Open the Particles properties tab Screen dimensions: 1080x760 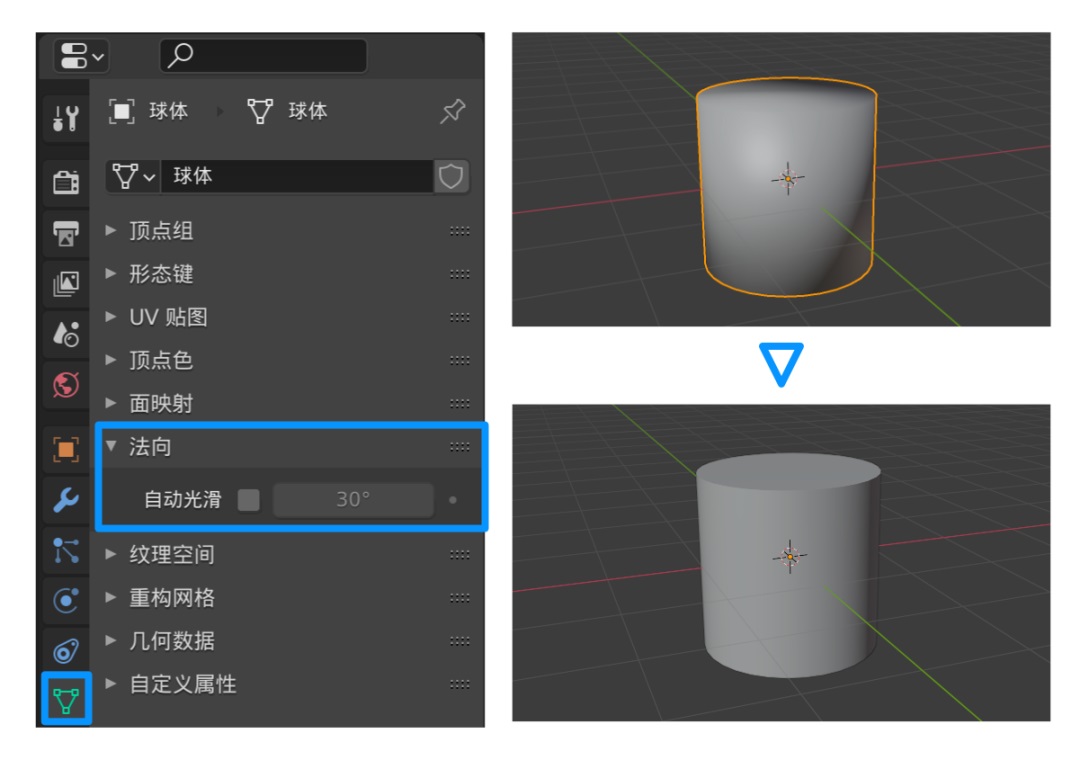point(66,551)
